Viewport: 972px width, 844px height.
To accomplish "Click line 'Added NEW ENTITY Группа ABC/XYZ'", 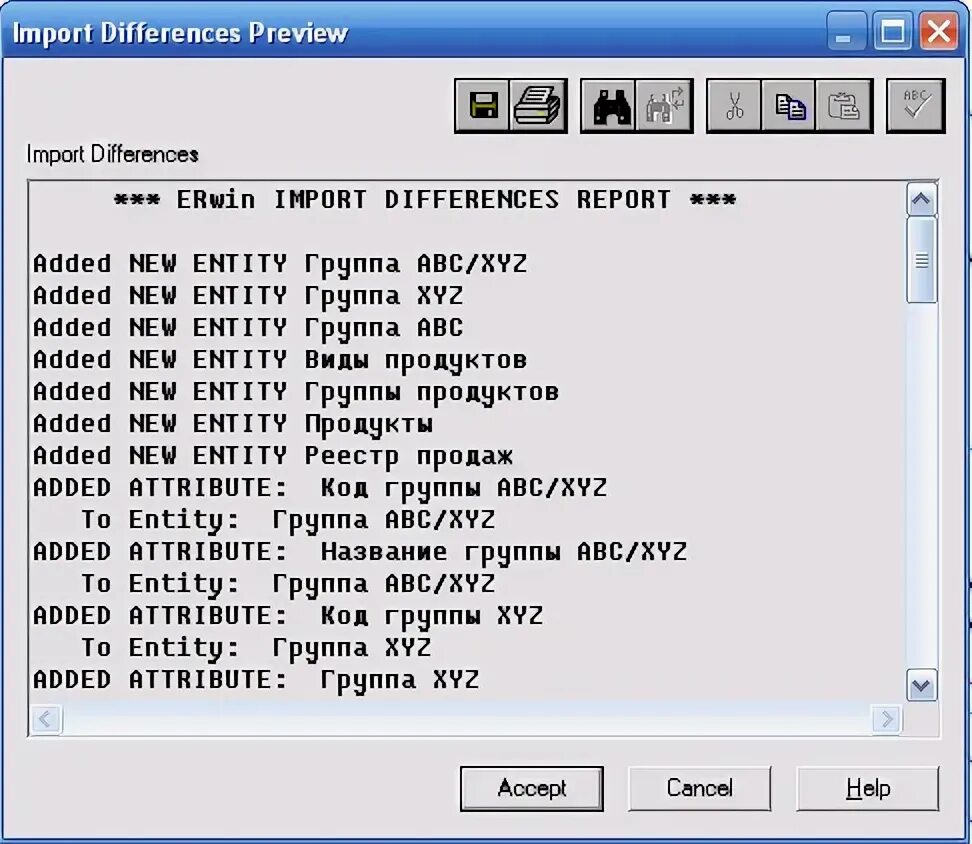I will pos(280,264).
